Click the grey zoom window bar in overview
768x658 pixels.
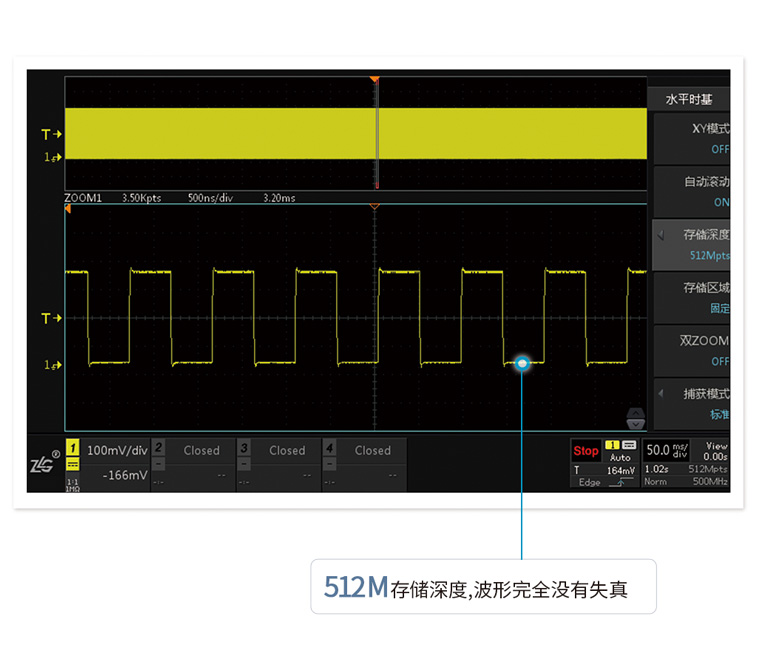point(377,133)
